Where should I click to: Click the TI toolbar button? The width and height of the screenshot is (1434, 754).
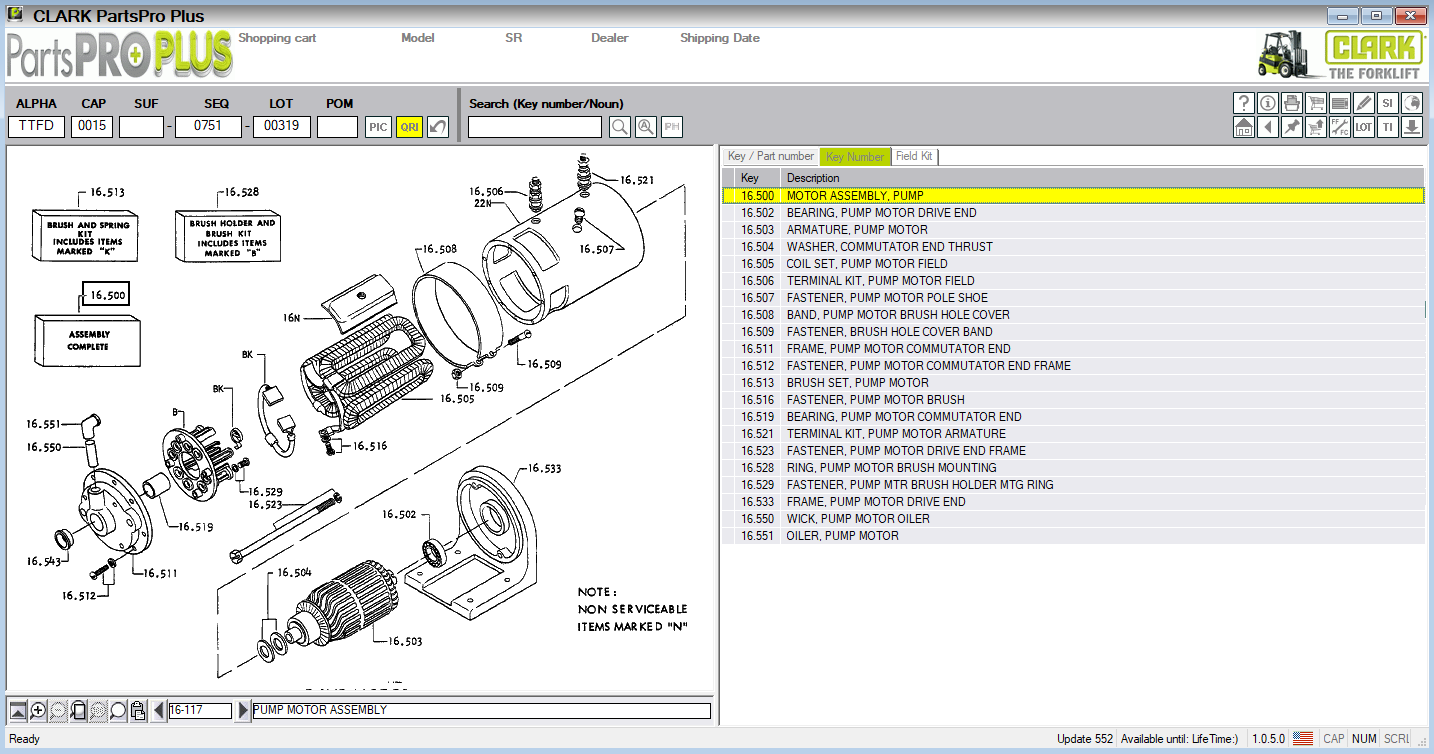[x=1387, y=127]
